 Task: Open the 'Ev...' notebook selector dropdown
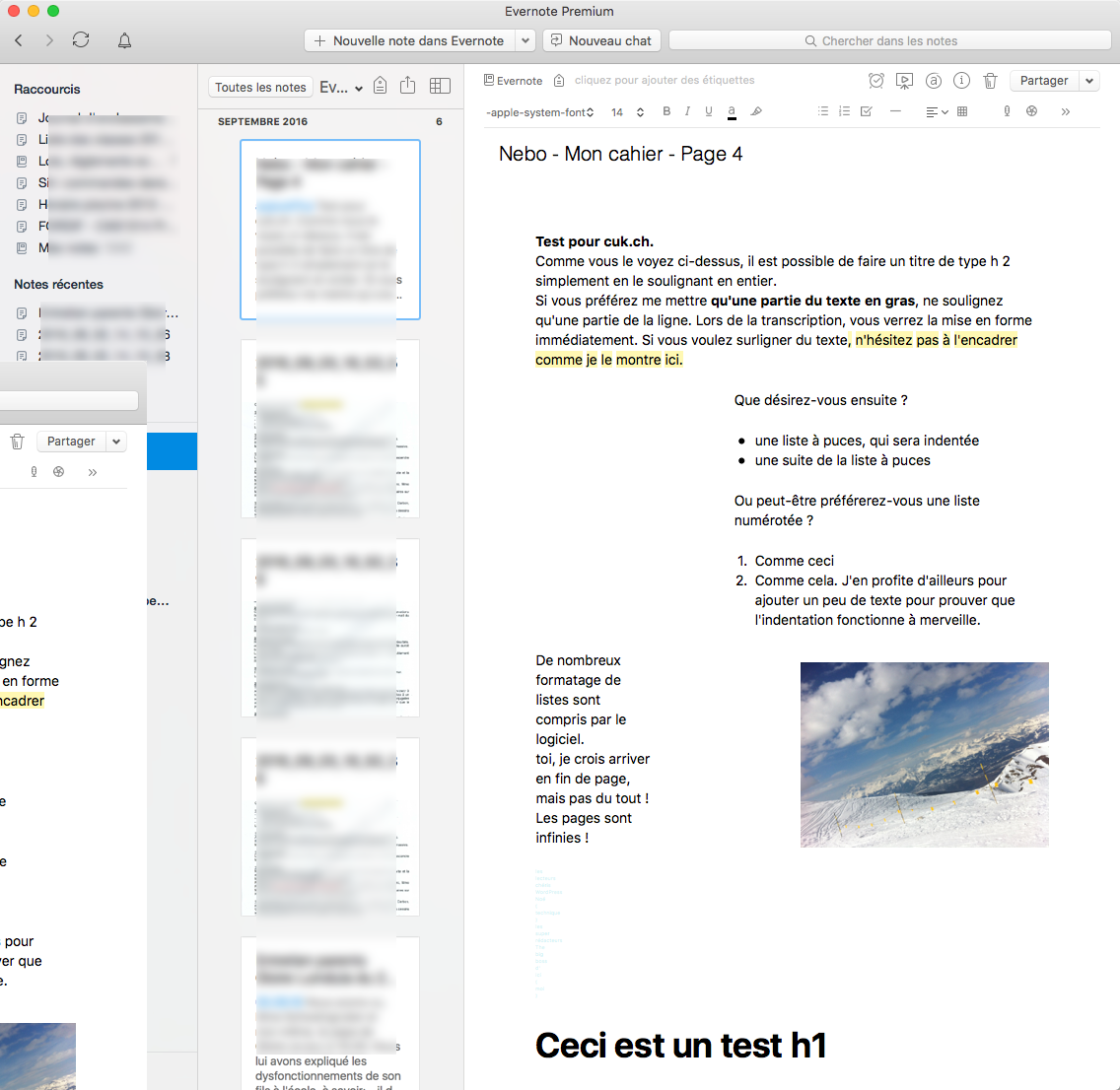[x=341, y=87]
